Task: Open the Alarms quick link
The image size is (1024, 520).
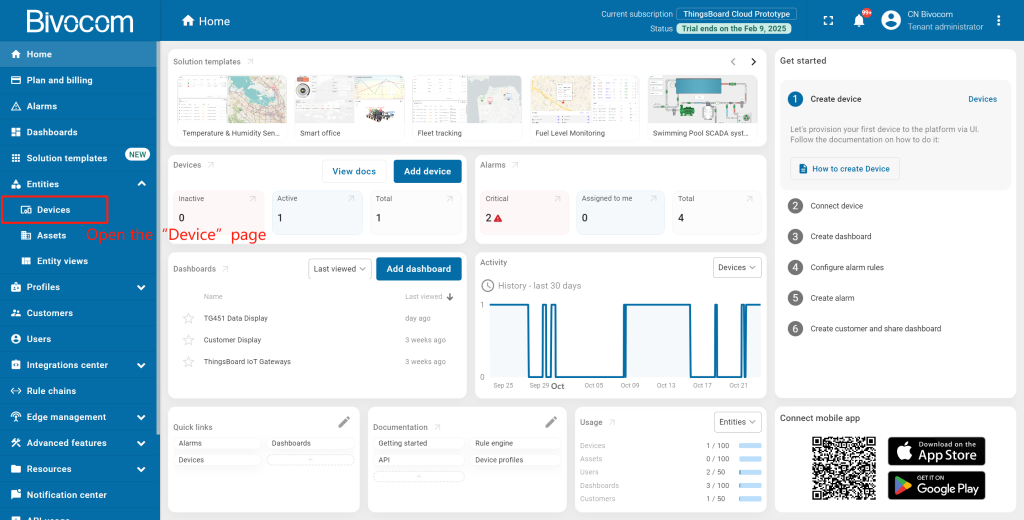Action: 217,443
